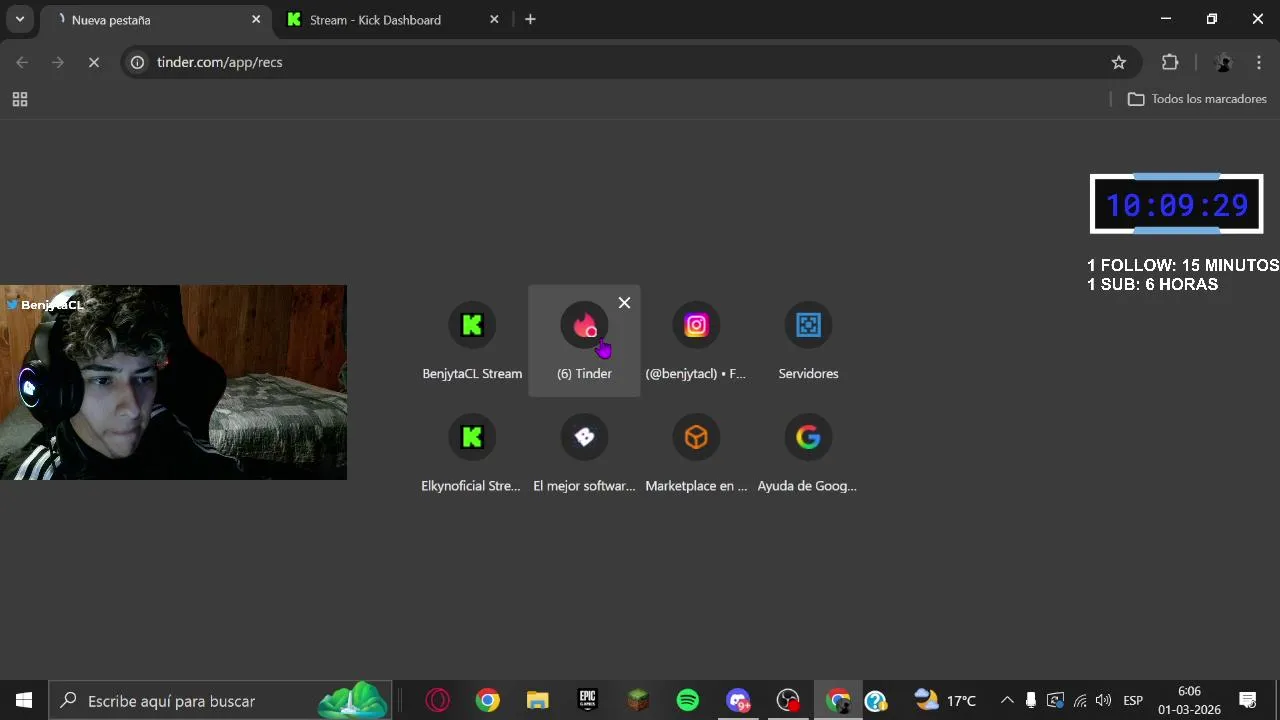Open File Explorer from the taskbar
The width and height of the screenshot is (1280, 720).
[537, 701]
